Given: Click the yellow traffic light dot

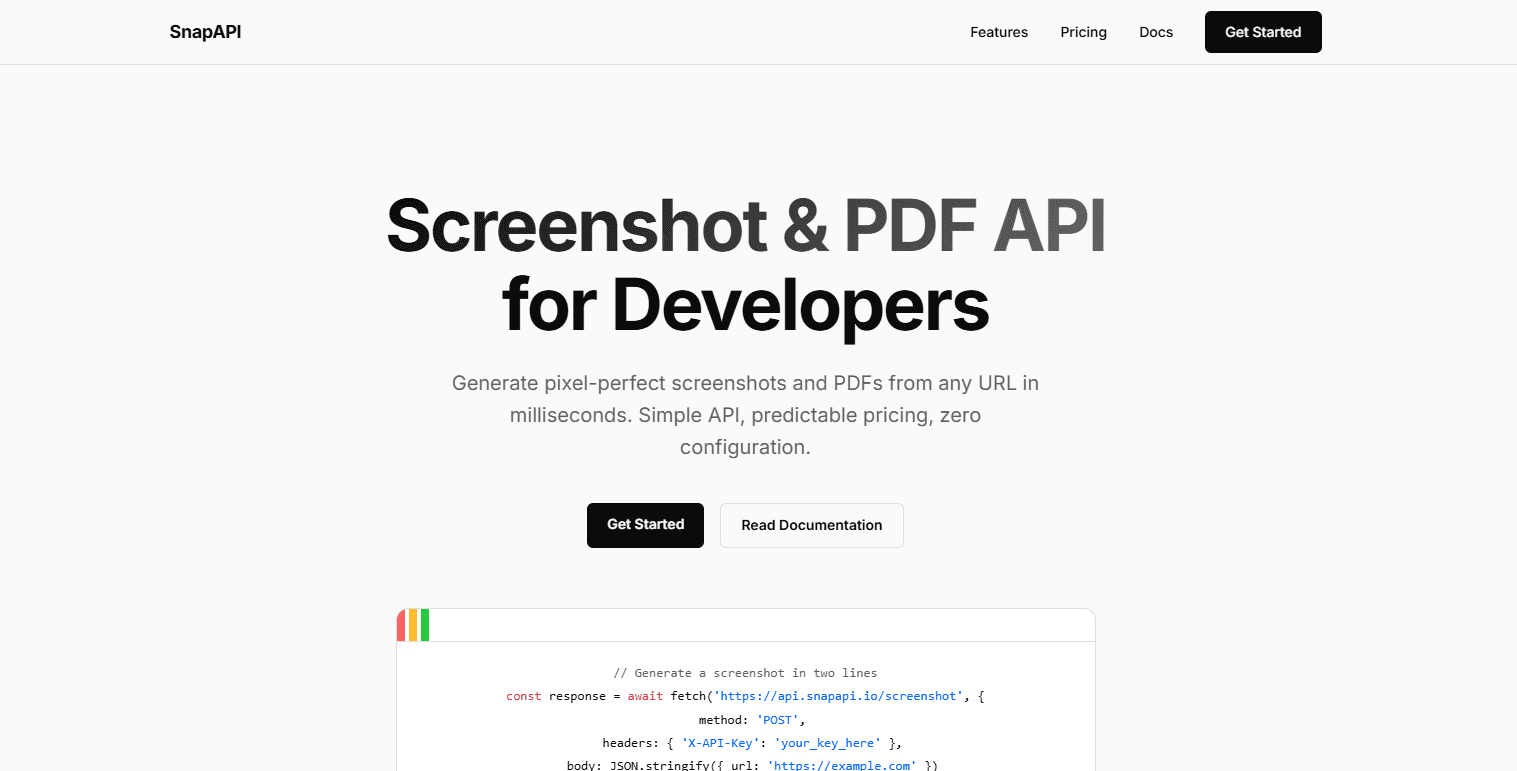Looking at the screenshot, I should click(x=413, y=625).
